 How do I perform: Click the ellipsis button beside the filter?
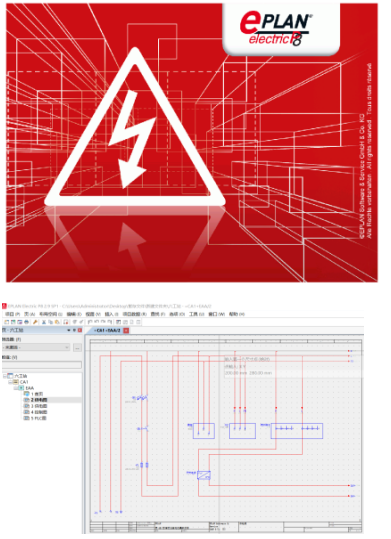point(77,348)
